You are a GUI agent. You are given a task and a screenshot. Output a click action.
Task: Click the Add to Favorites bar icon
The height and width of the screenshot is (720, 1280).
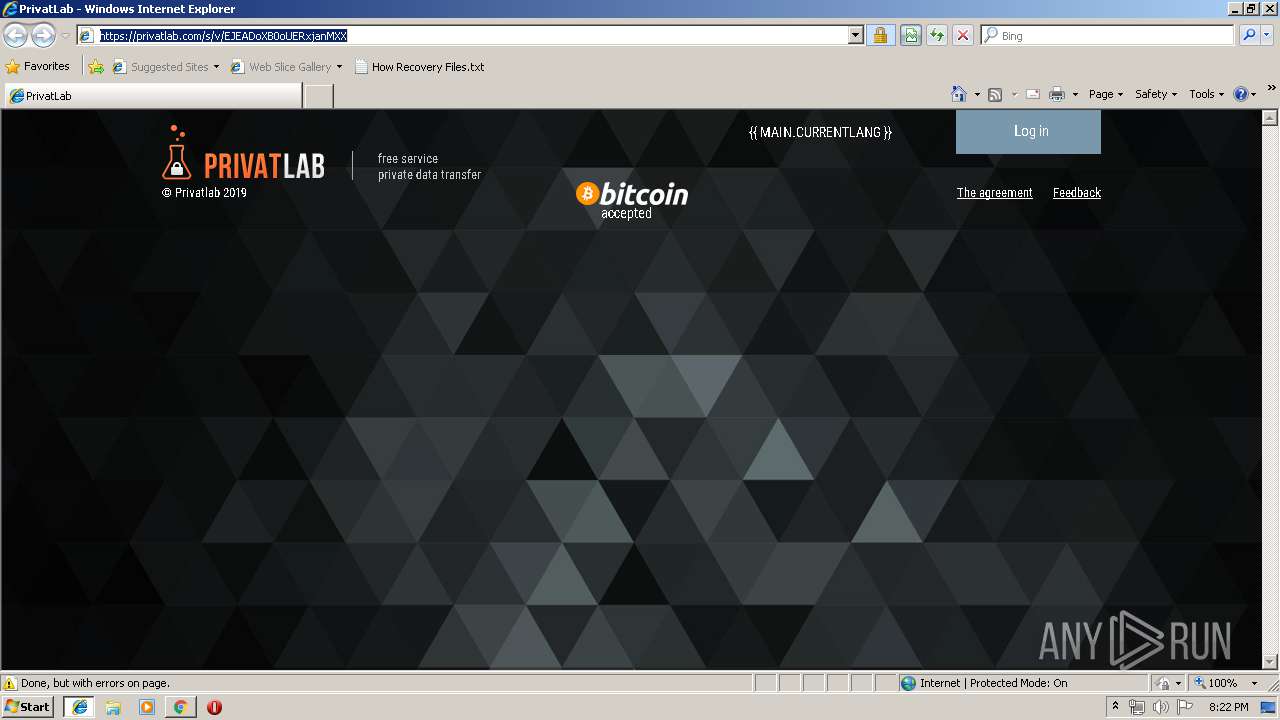pos(96,67)
